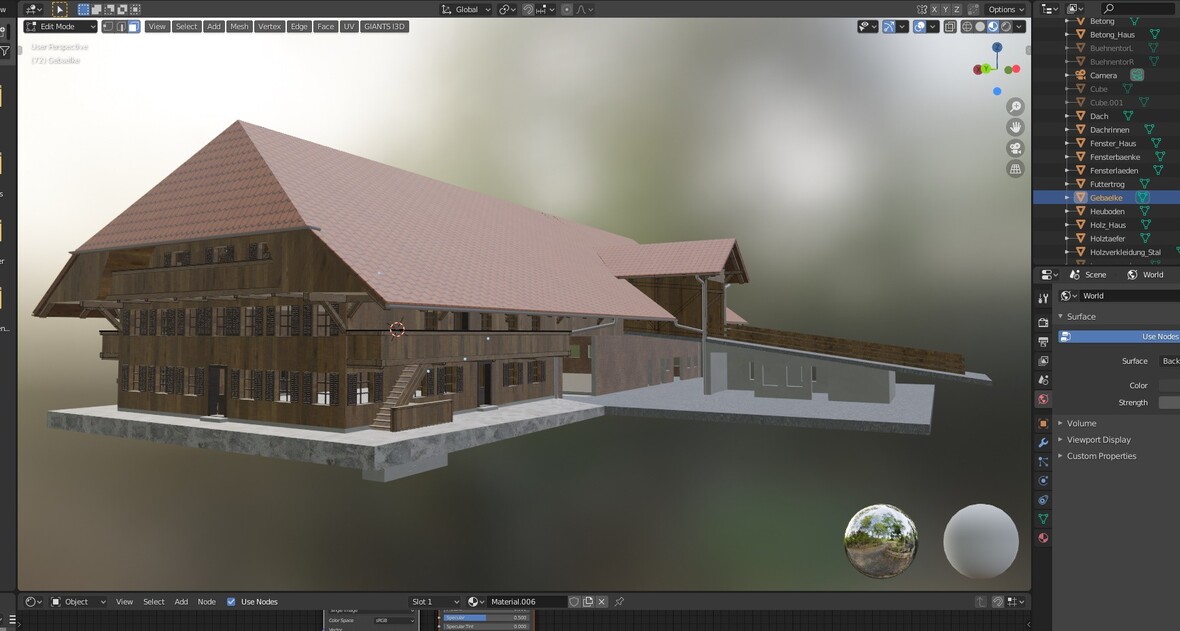Open the Material properties tab icon

1043,538
